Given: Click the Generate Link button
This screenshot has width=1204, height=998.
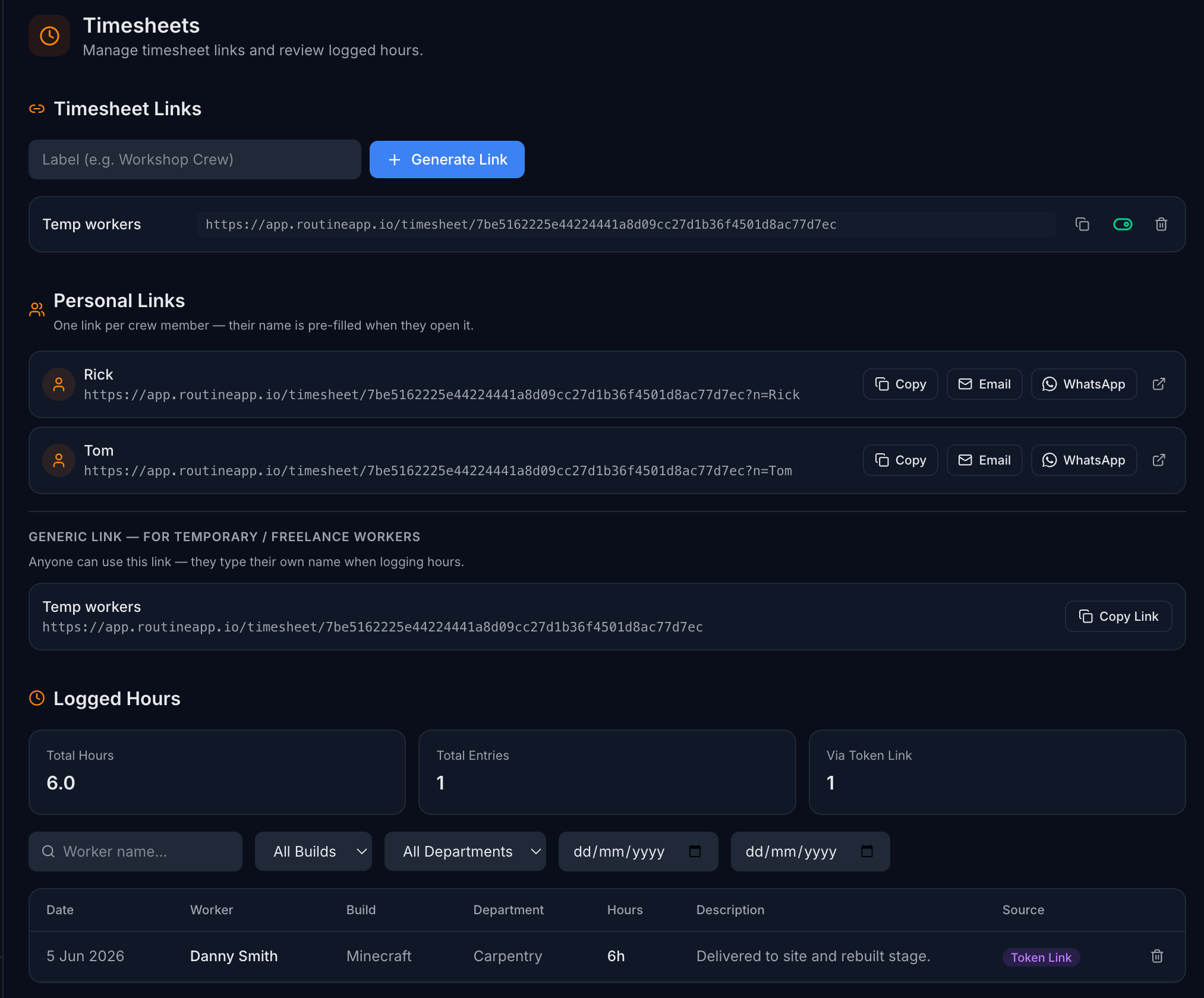Looking at the screenshot, I should click(447, 159).
